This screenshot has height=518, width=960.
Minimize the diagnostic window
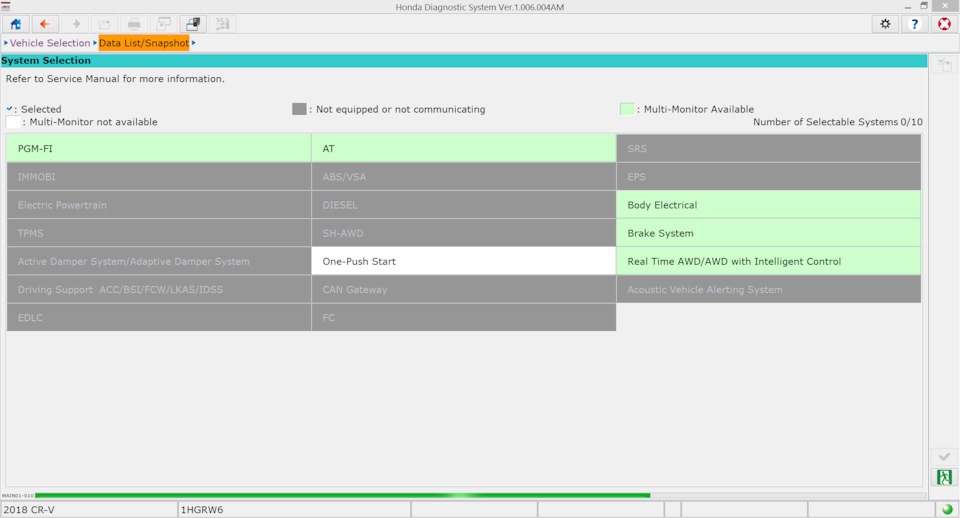click(x=907, y=6)
